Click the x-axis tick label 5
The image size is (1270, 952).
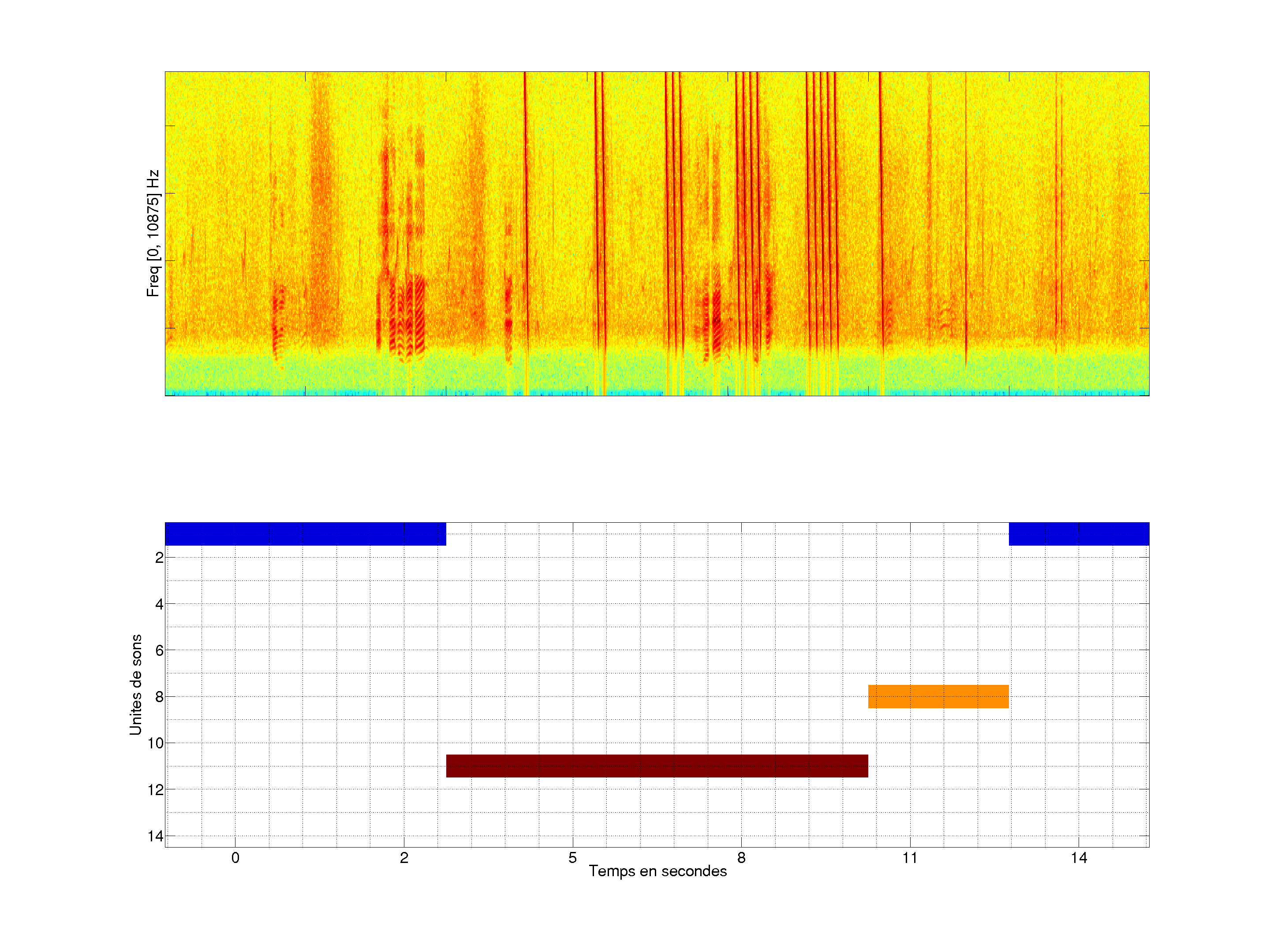coord(572,858)
